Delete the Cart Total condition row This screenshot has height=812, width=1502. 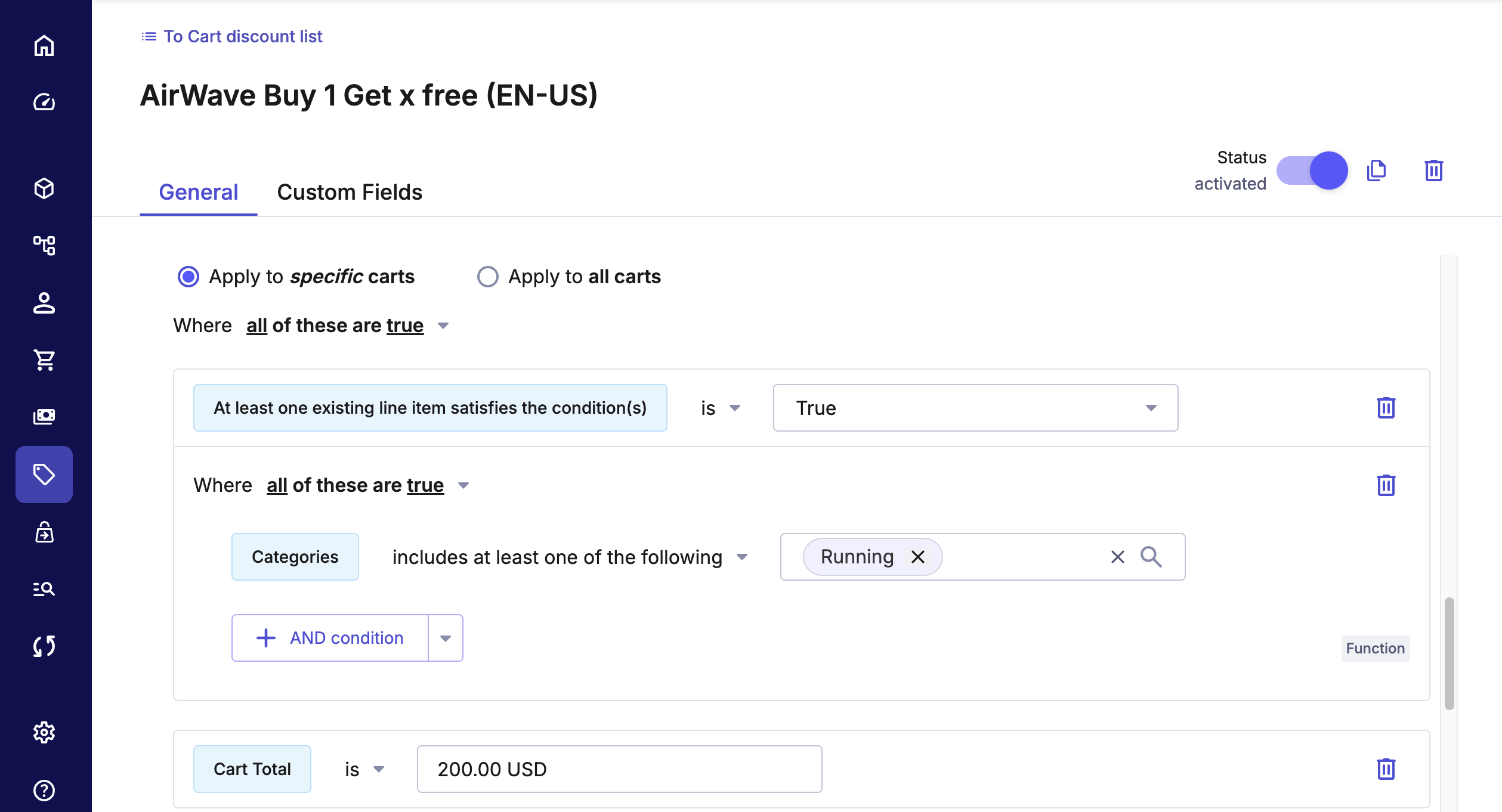pyautogui.click(x=1386, y=769)
